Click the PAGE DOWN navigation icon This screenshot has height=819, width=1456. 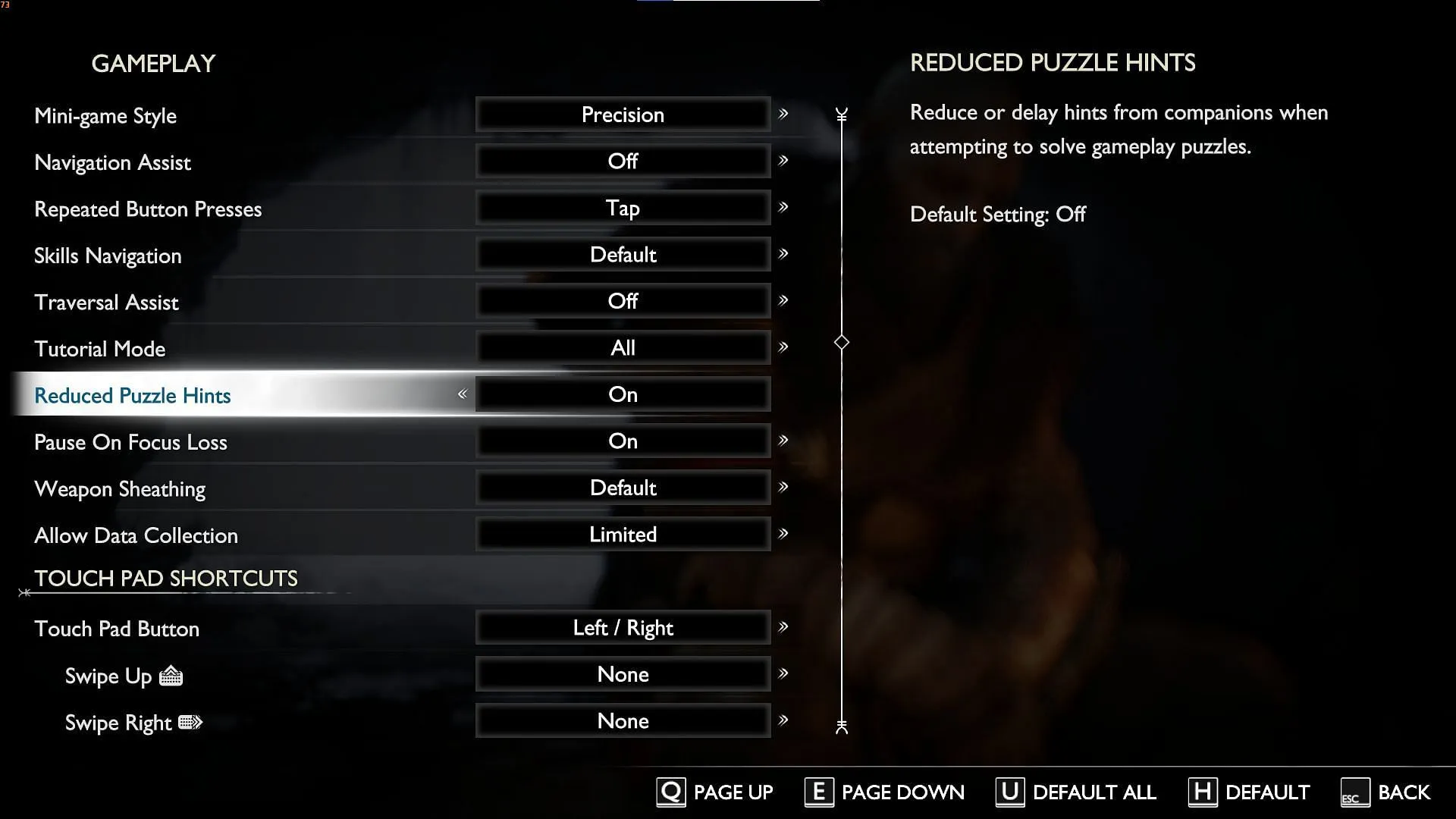[818, 792]
